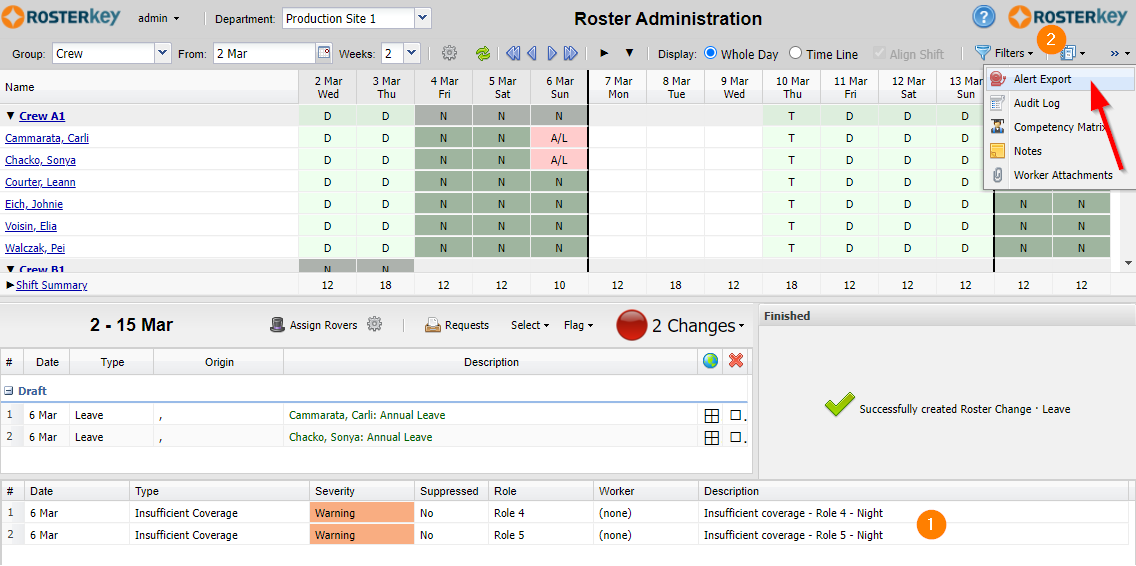The width and height of the screenshot is (1136, 566).
Task: Tick the checkbox for Cammarata, Carli change row
Action: (x=736, y=416)
